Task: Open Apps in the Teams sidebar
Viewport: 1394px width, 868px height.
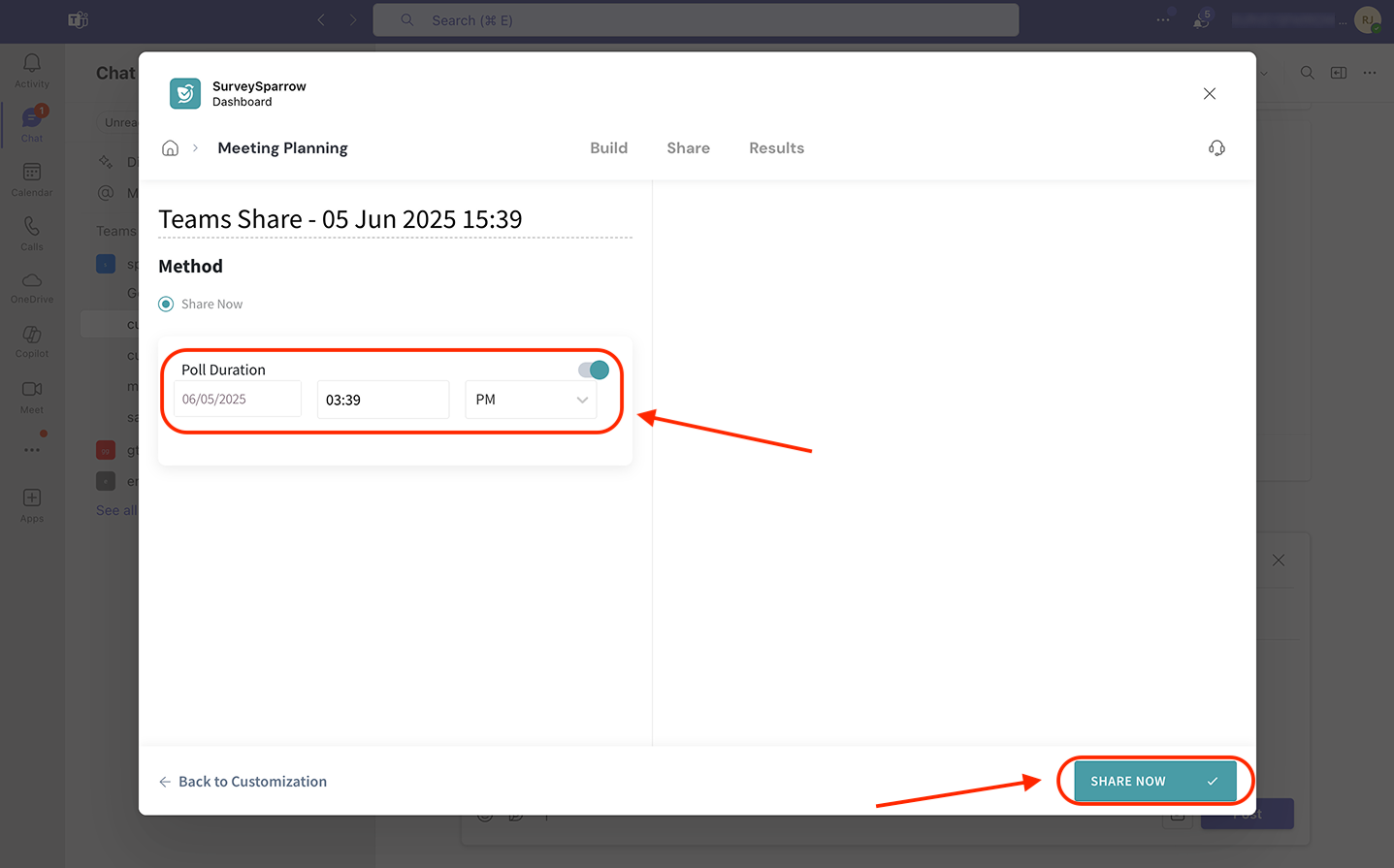Action: point(32,505)
